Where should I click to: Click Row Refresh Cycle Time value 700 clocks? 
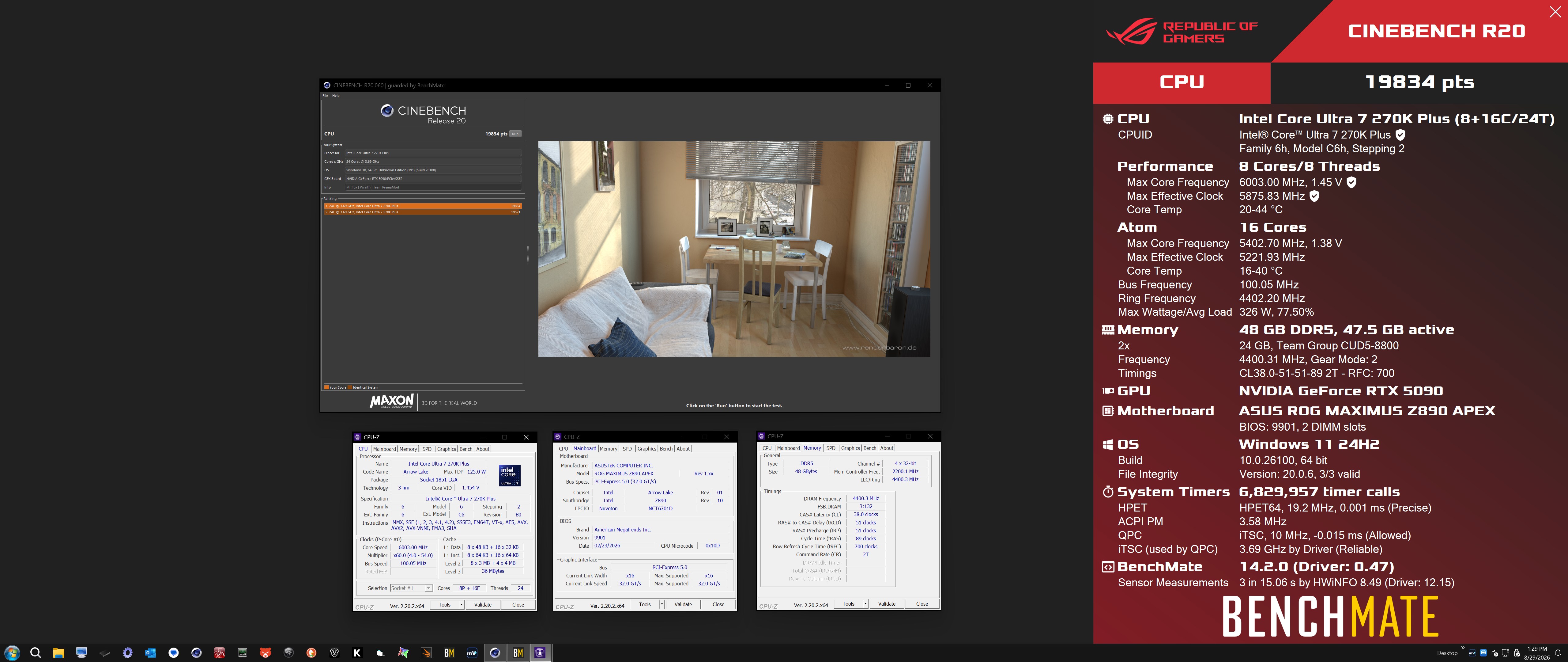click(865, 546)
